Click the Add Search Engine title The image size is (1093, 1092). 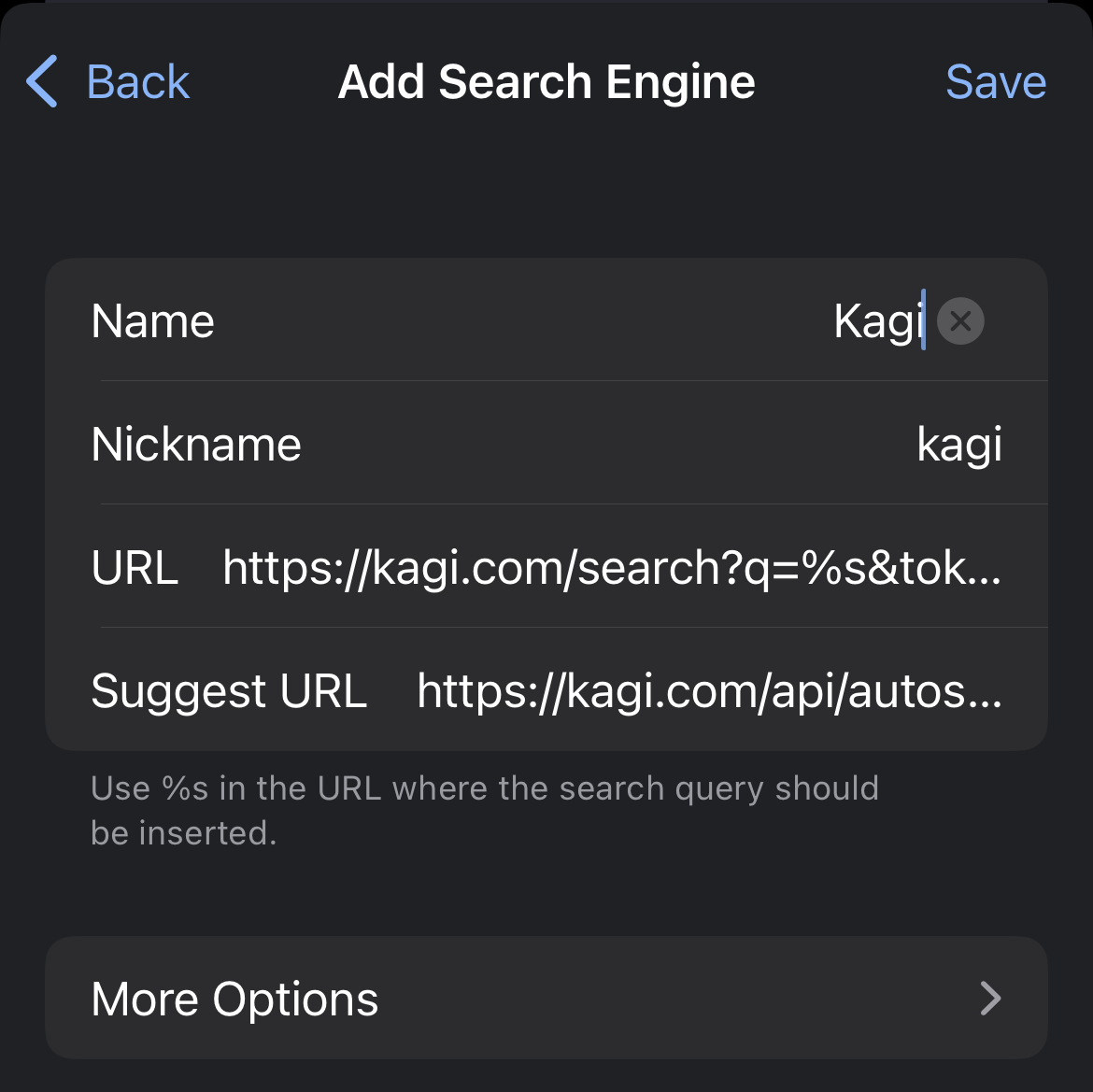point(546,82)
